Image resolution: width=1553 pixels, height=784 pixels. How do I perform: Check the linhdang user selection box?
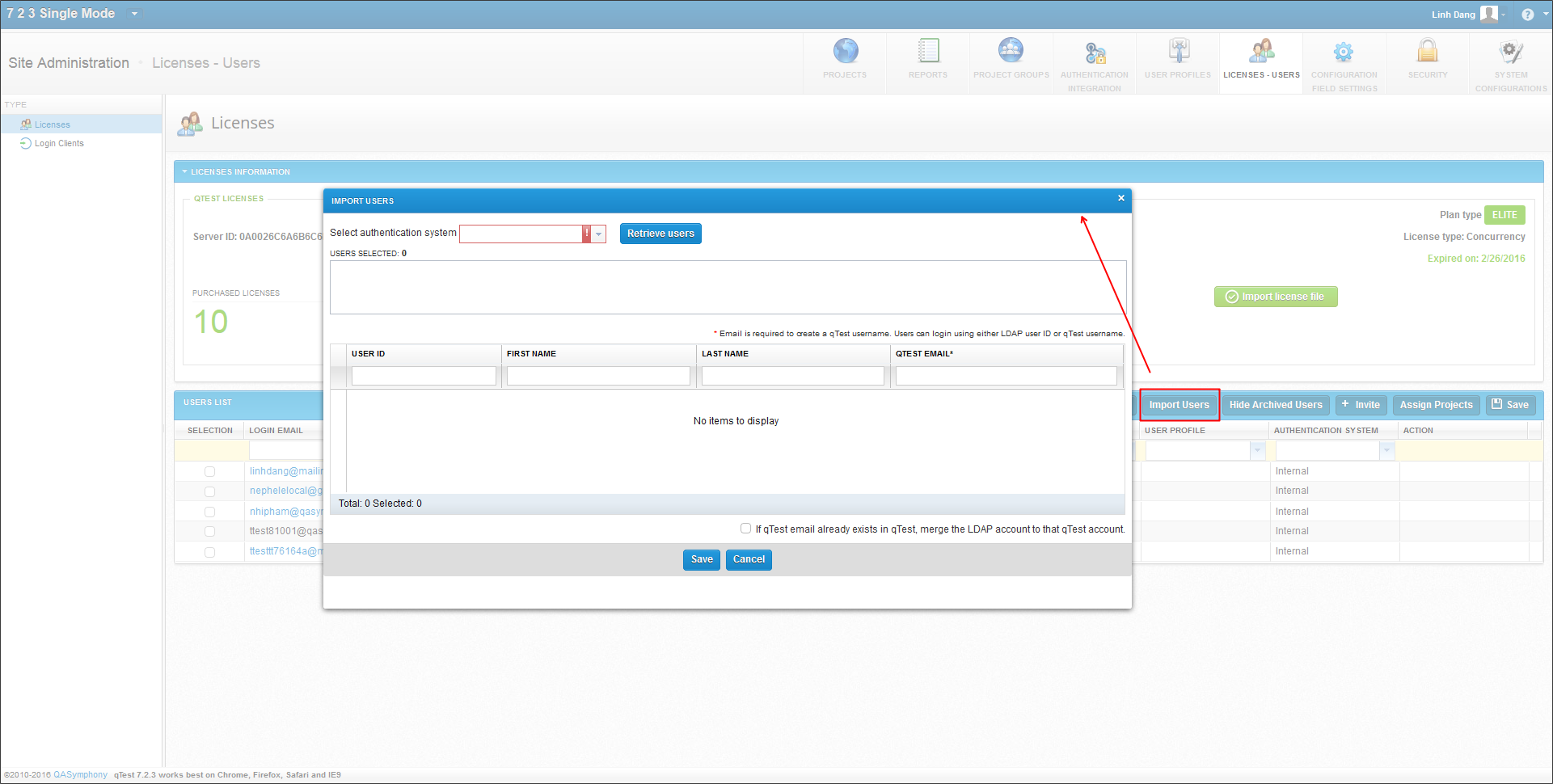[x=209, y=472]
